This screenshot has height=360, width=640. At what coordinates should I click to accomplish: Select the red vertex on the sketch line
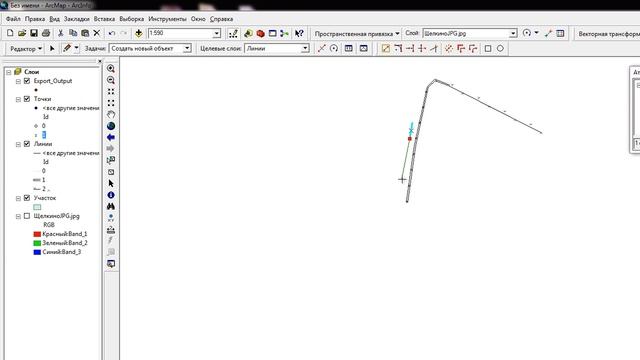coord(410,139)
